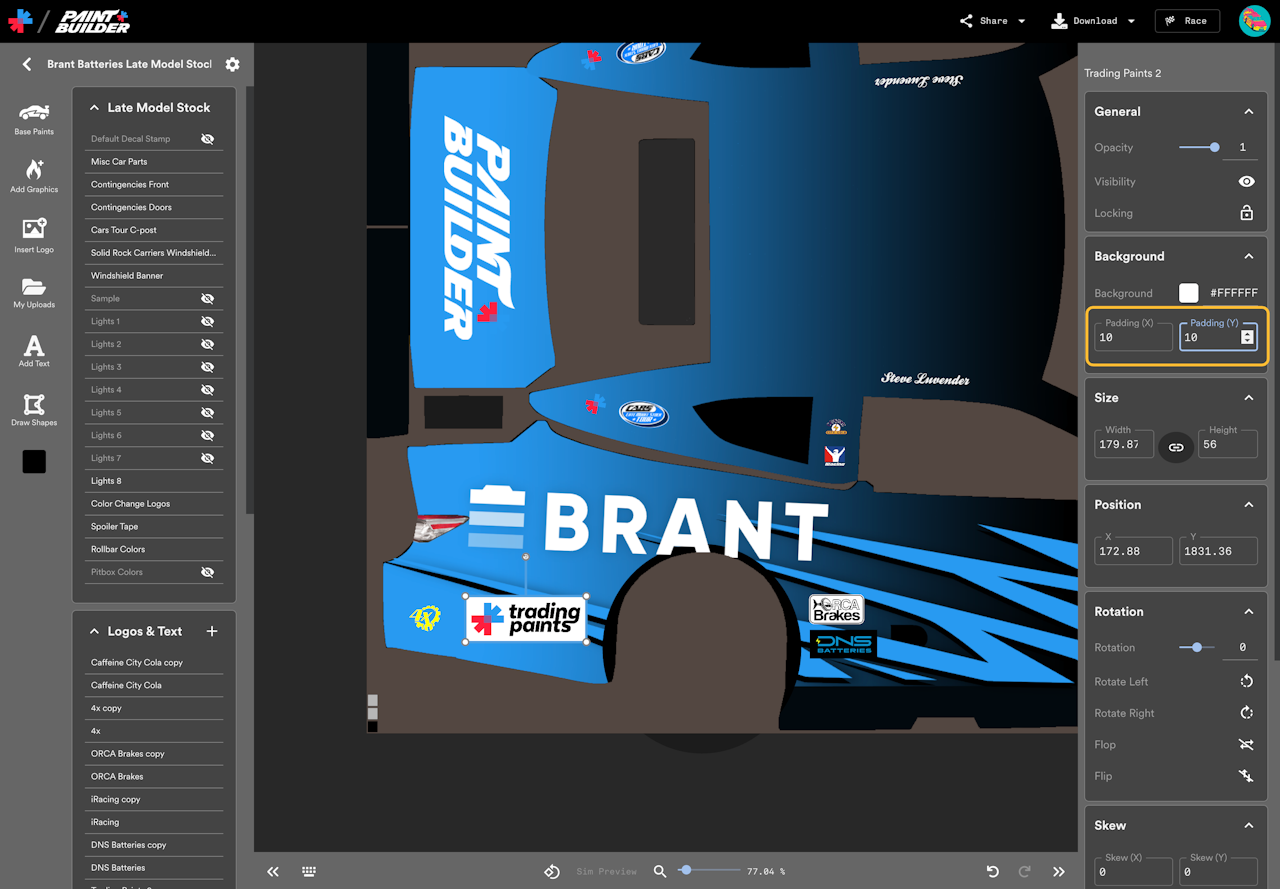The height and width of the screenshot is (889, 1280).
Task: Open the white Background color swatch
Action: tap(1188, 293)
